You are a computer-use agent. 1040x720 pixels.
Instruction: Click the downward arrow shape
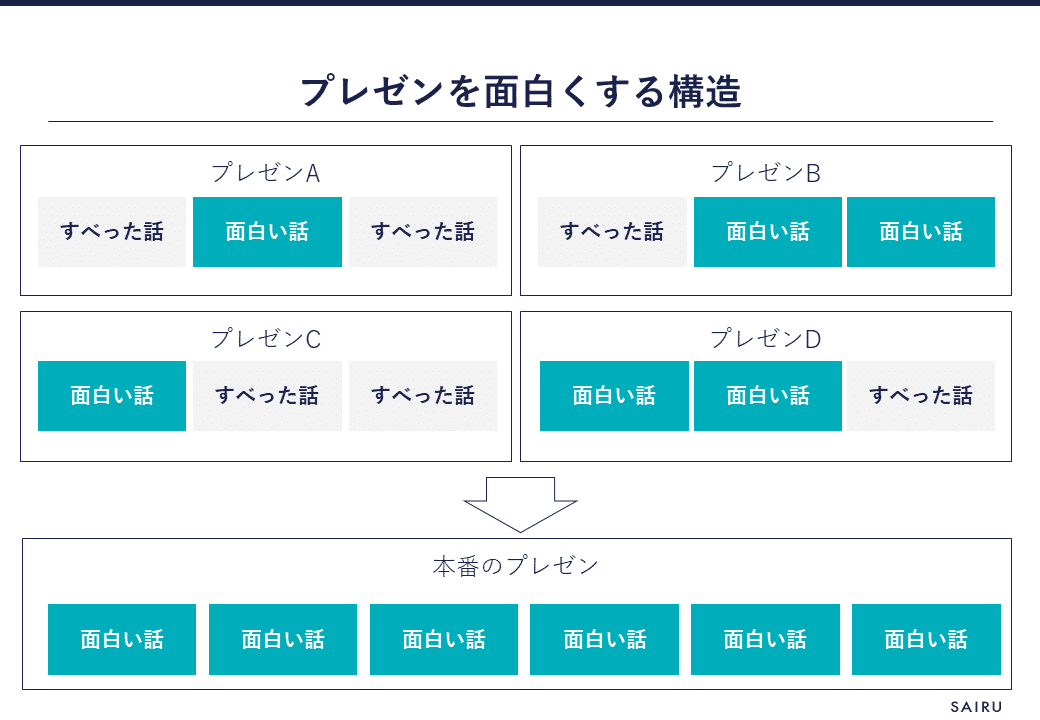click(520, 503)
